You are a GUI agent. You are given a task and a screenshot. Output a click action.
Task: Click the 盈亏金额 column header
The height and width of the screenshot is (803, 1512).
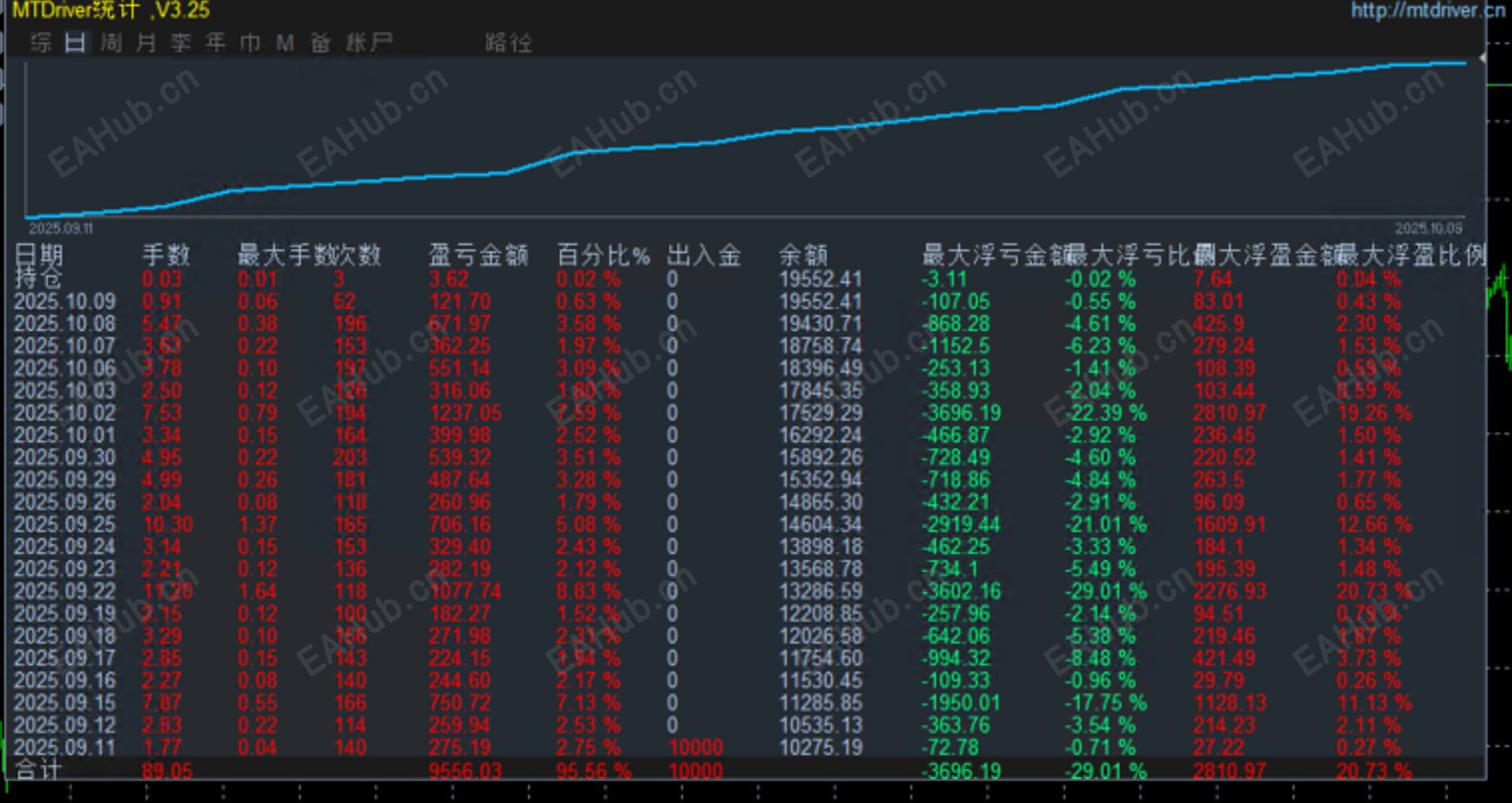478,255
